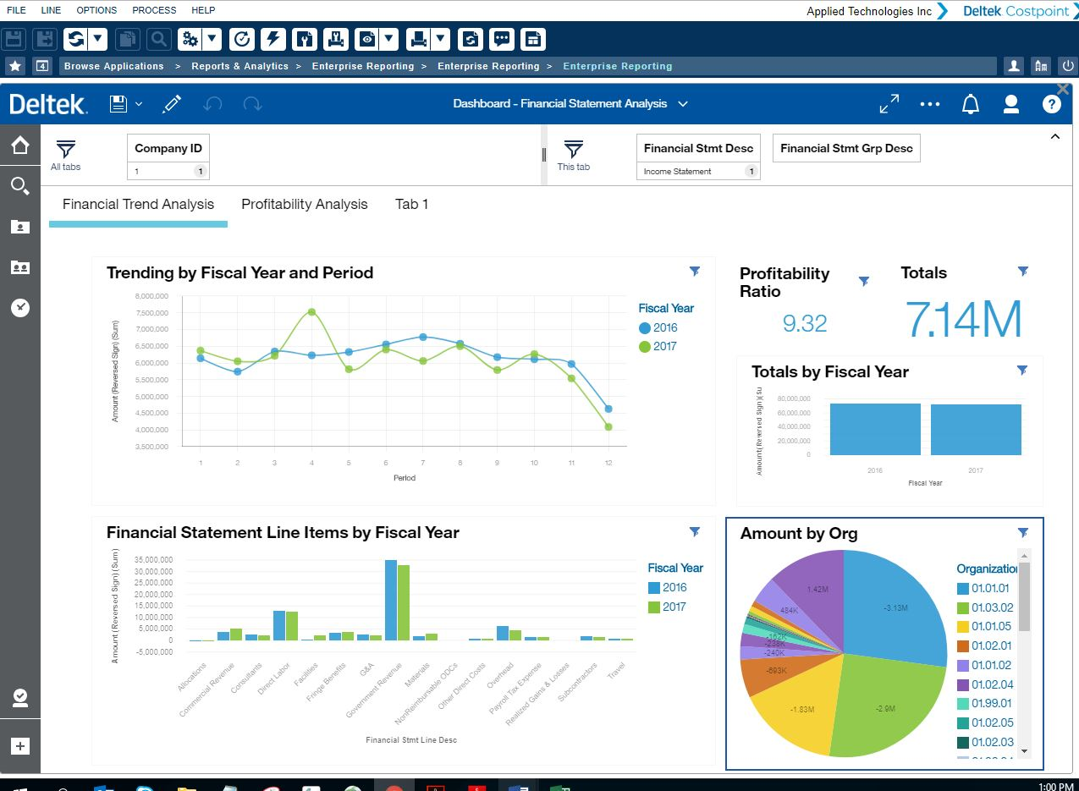Open filter on Trending by Fiscal Year chart
Image resolution: width=1079 pixels, height=791 pixels.
pos(694,271)
